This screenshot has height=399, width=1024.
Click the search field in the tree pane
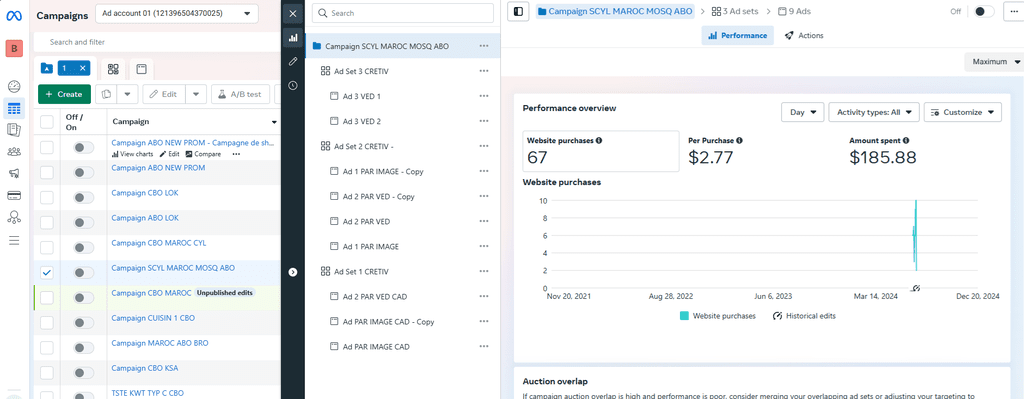pyautogui.click(x=402, y=13)
